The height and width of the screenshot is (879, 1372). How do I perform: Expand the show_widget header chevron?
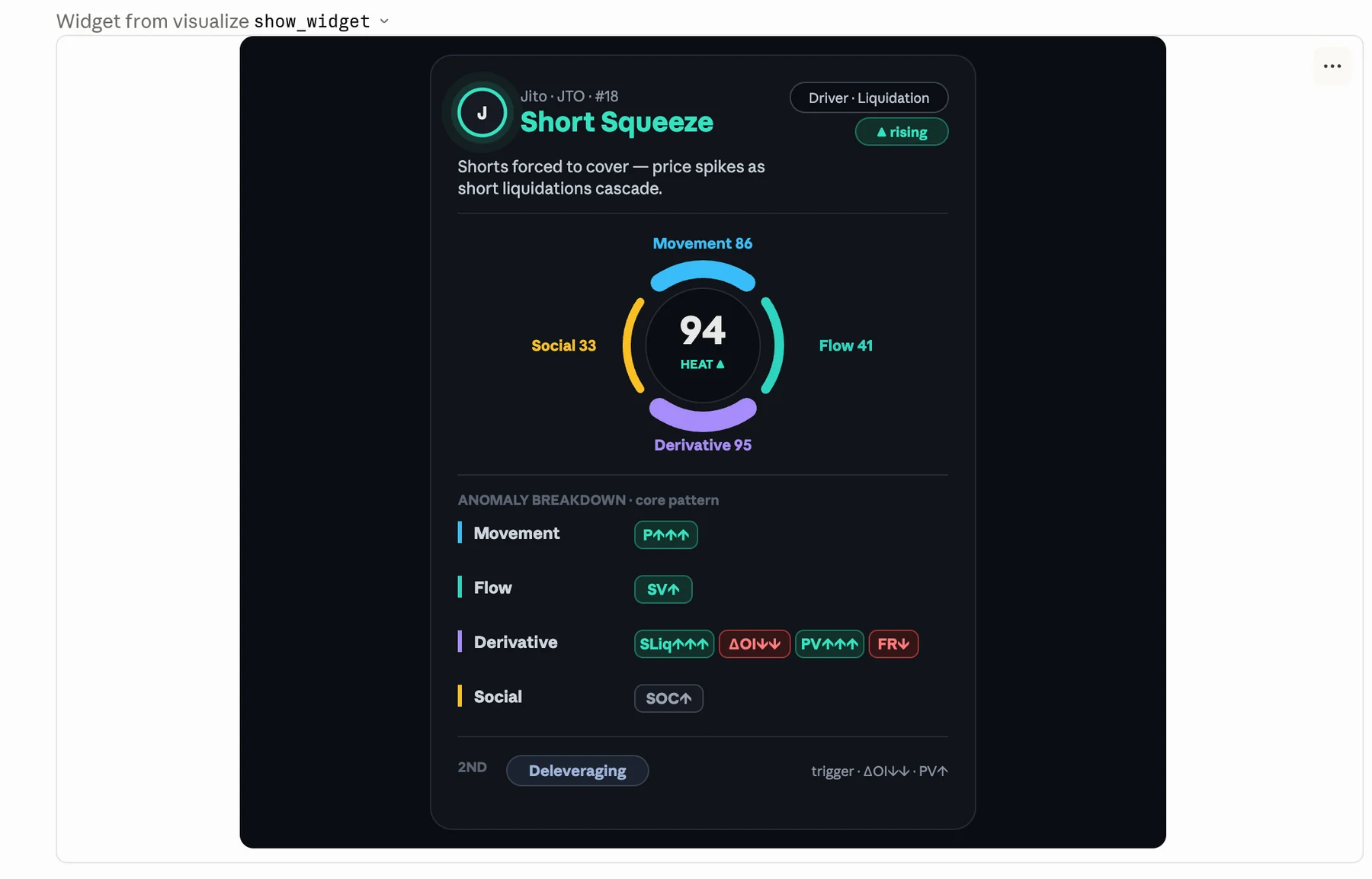click(x=384, y=21)
